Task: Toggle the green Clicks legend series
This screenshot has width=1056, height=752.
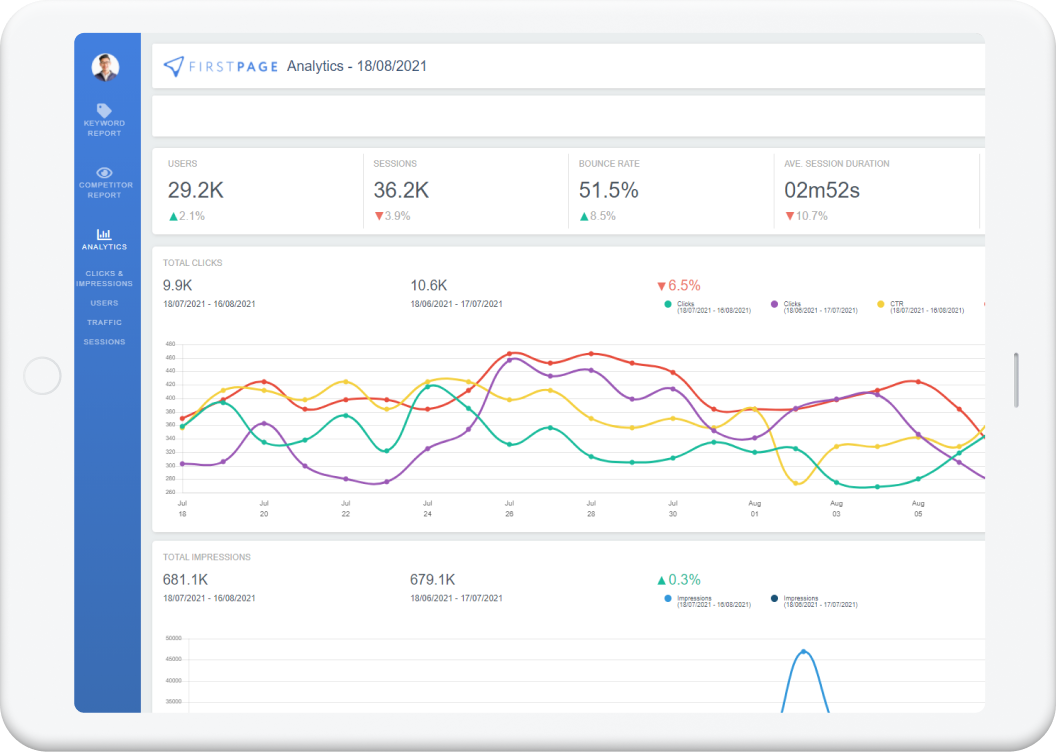Action: coord(667,304)
